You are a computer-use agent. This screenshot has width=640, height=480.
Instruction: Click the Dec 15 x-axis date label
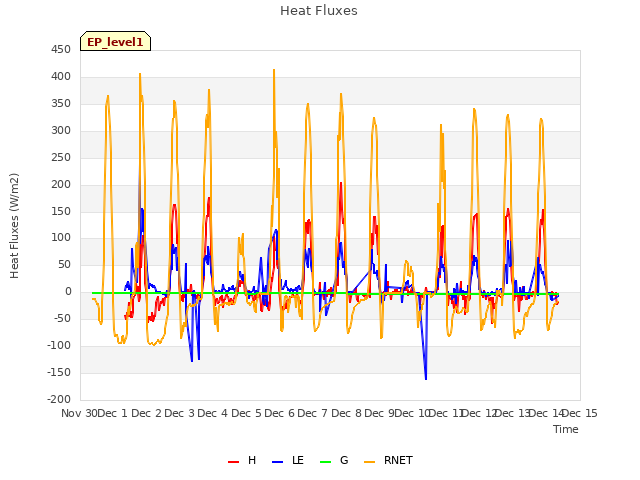pyautogui.click(x=580, y=413)
